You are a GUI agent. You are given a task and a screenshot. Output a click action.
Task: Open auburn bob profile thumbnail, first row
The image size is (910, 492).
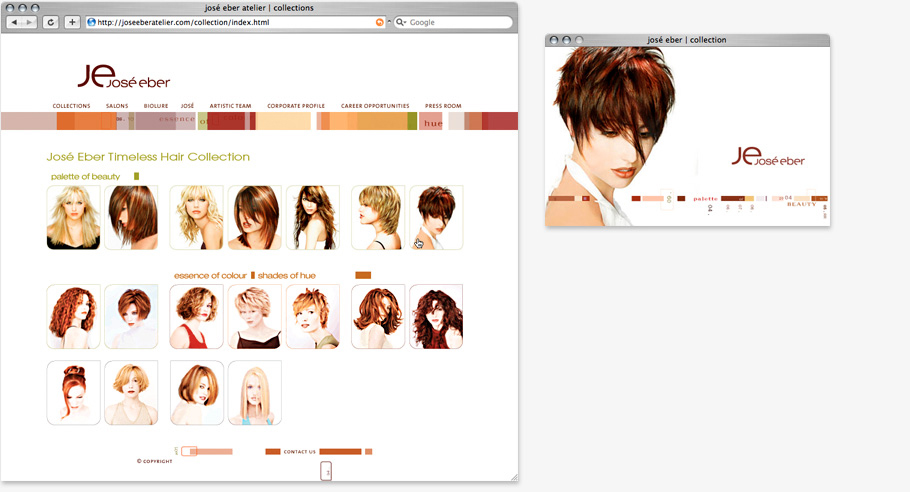point(131,218)
